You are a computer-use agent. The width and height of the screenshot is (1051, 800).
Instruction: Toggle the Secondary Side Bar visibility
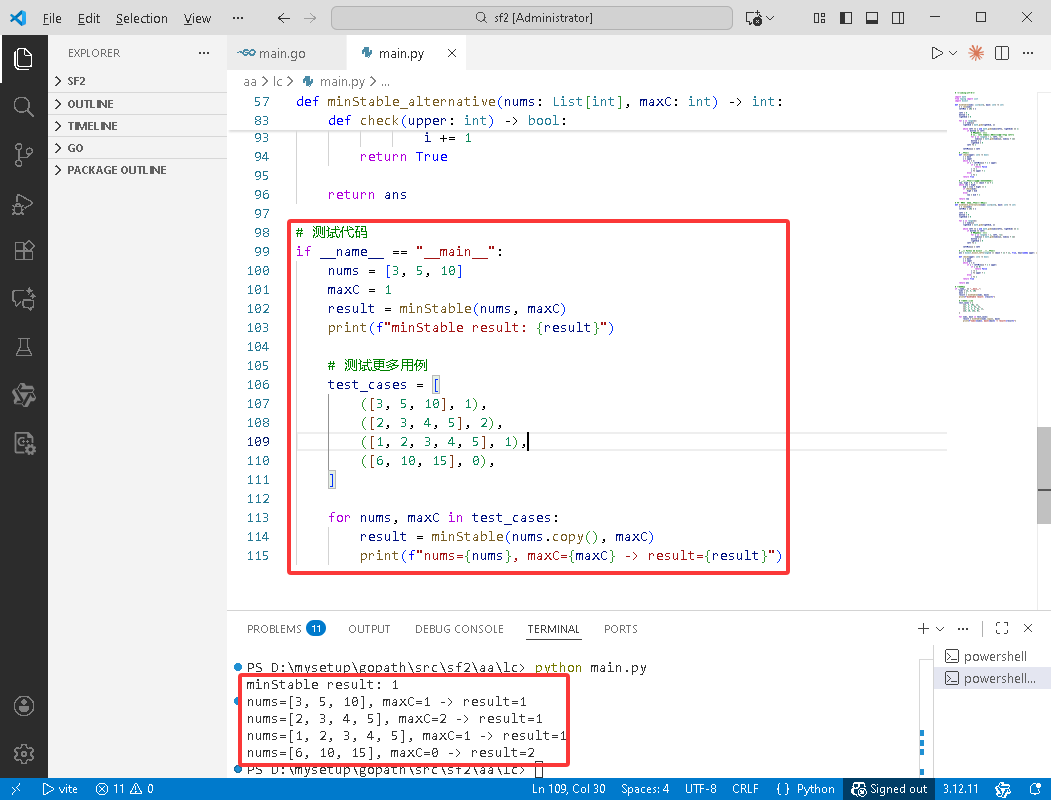point(898,18)
